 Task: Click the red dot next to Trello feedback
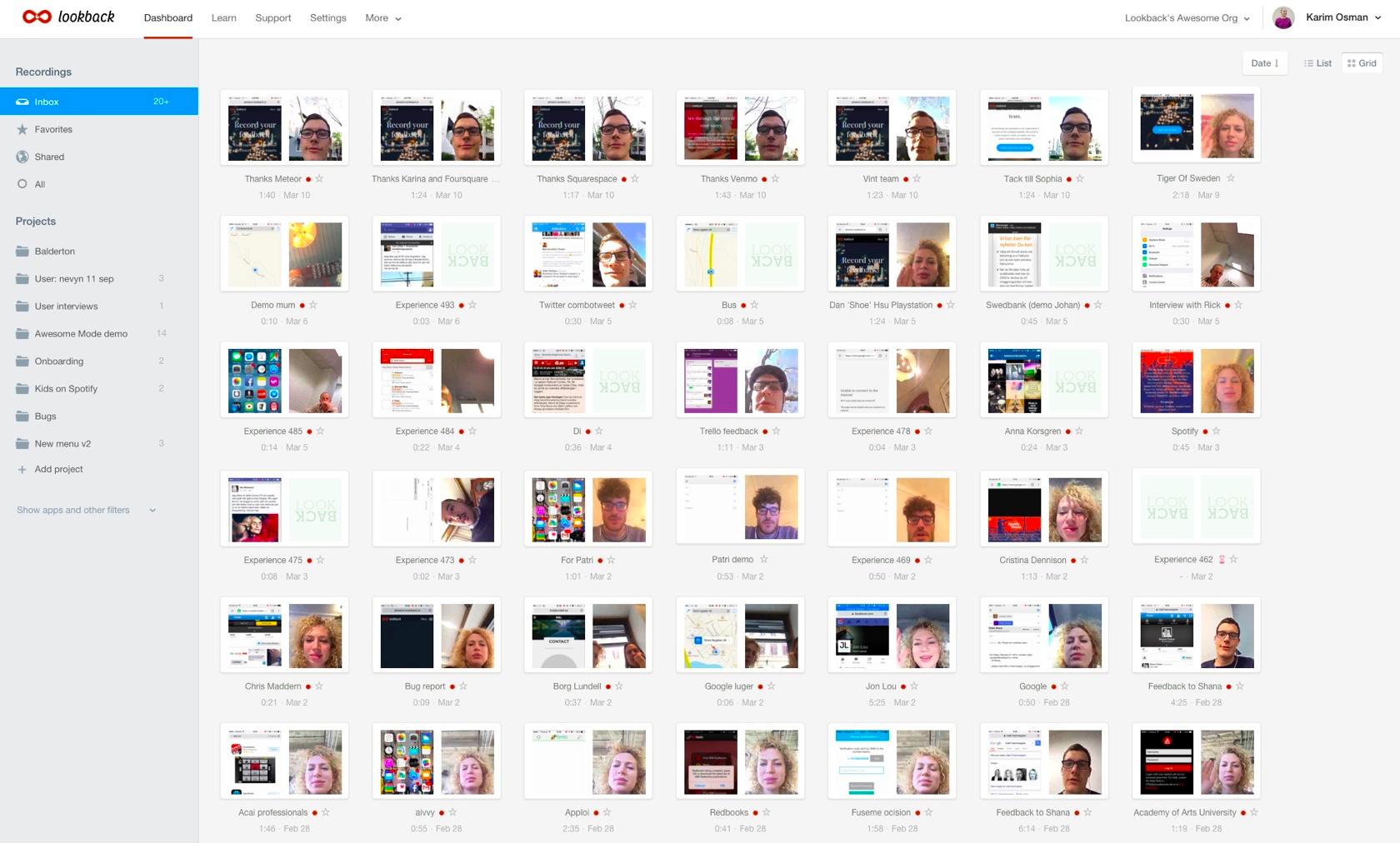[765, 431]
